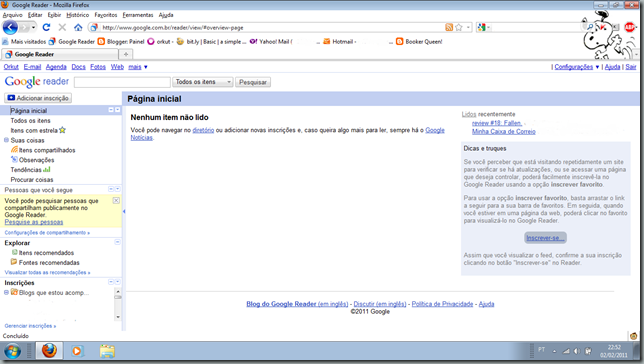644x364 pixels.
Task: Click the Google Reader search input field
Action: point(122,82)
